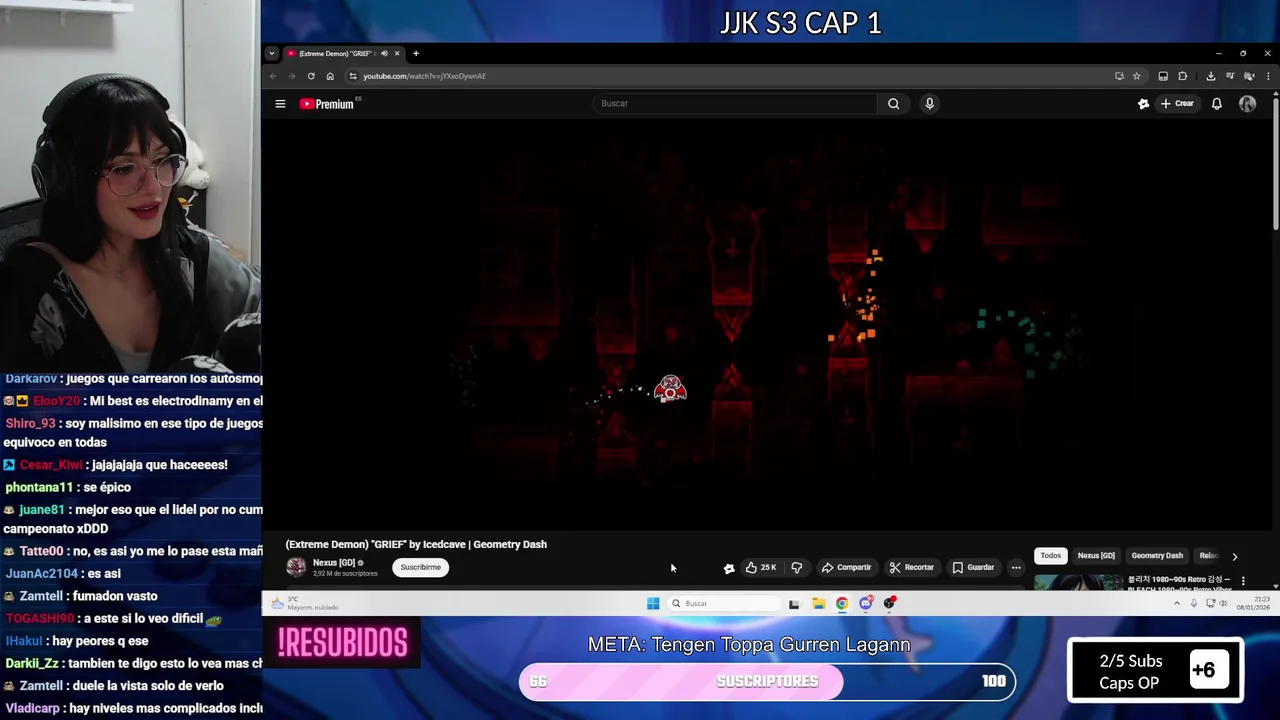Open Chrome from the Windows taskbar
The width and height of the screenshot is (1280, 720).
(842, 603)
